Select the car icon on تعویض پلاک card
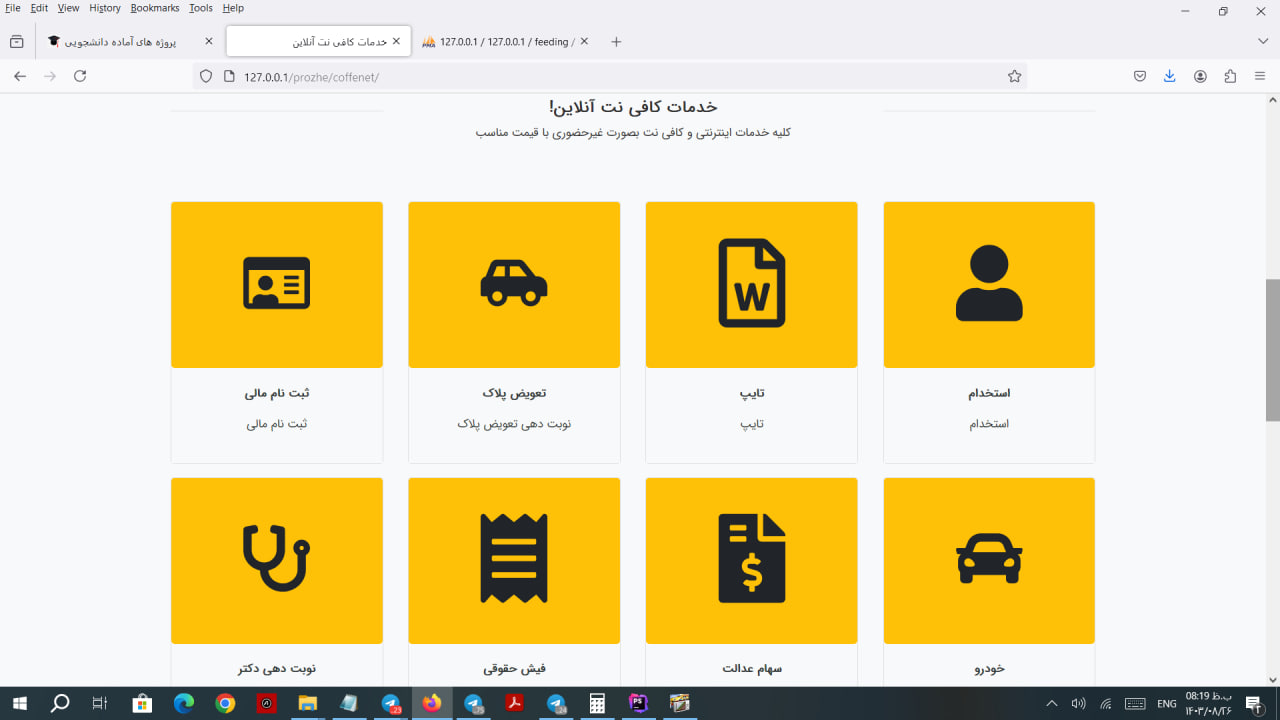The image size is (1280, 720). 514,284
